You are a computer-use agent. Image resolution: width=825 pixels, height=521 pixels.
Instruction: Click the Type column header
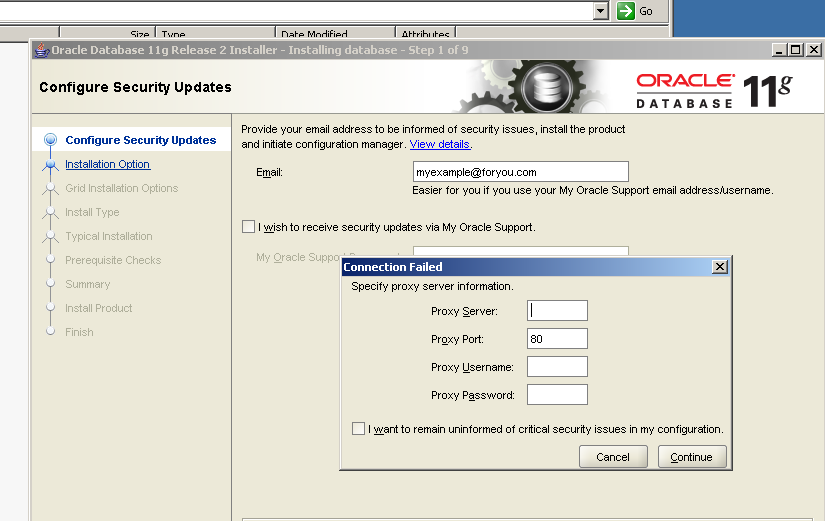[x=215, y=34]
